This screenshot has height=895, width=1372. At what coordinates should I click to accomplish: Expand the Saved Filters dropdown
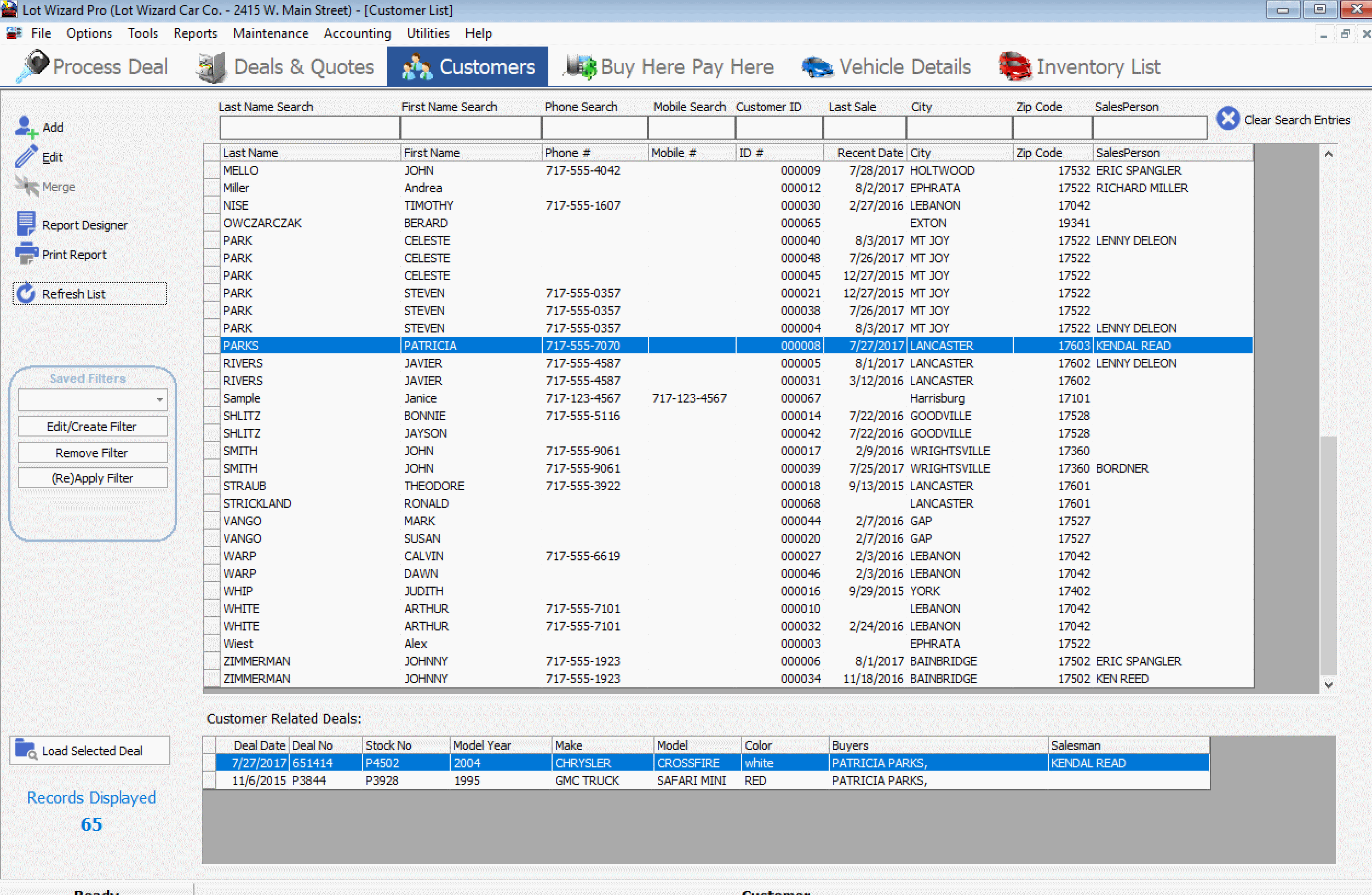point(160,400)
